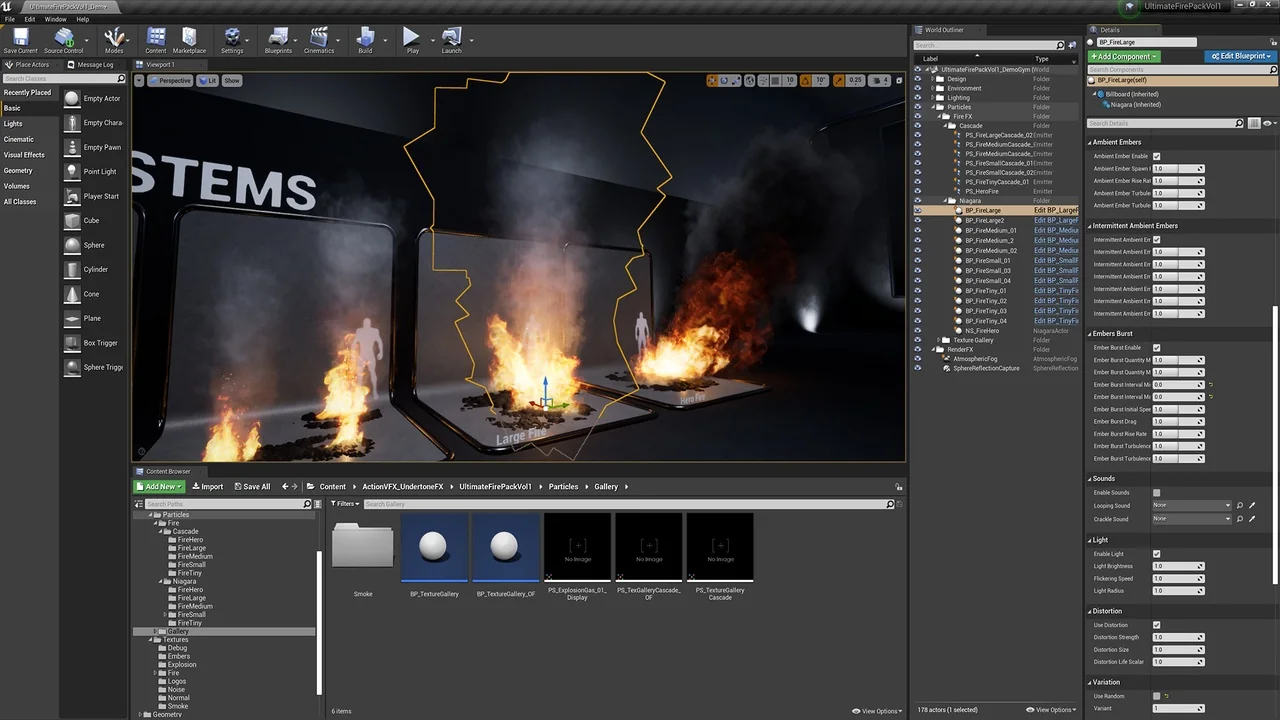
Task: Enable the Enable Sounds checkbox
Action: coord(1157,493)
